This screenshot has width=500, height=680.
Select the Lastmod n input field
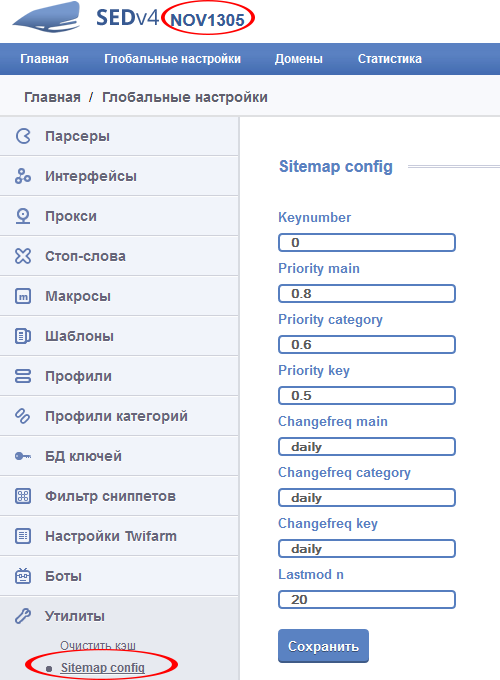tap(367, 600)
